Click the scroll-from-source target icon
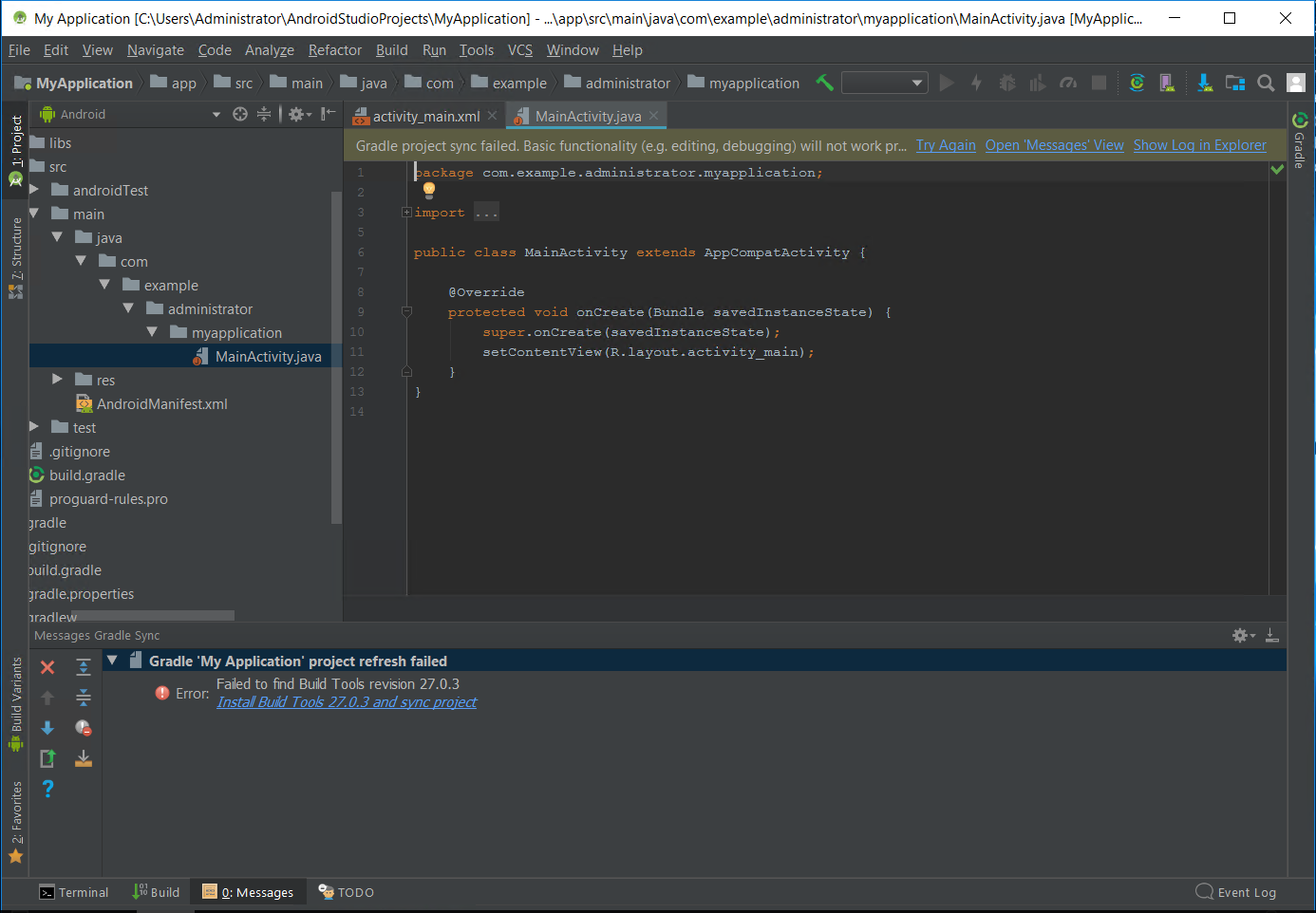The width and height of the screenshot is (1316, 913). [240, 114]
